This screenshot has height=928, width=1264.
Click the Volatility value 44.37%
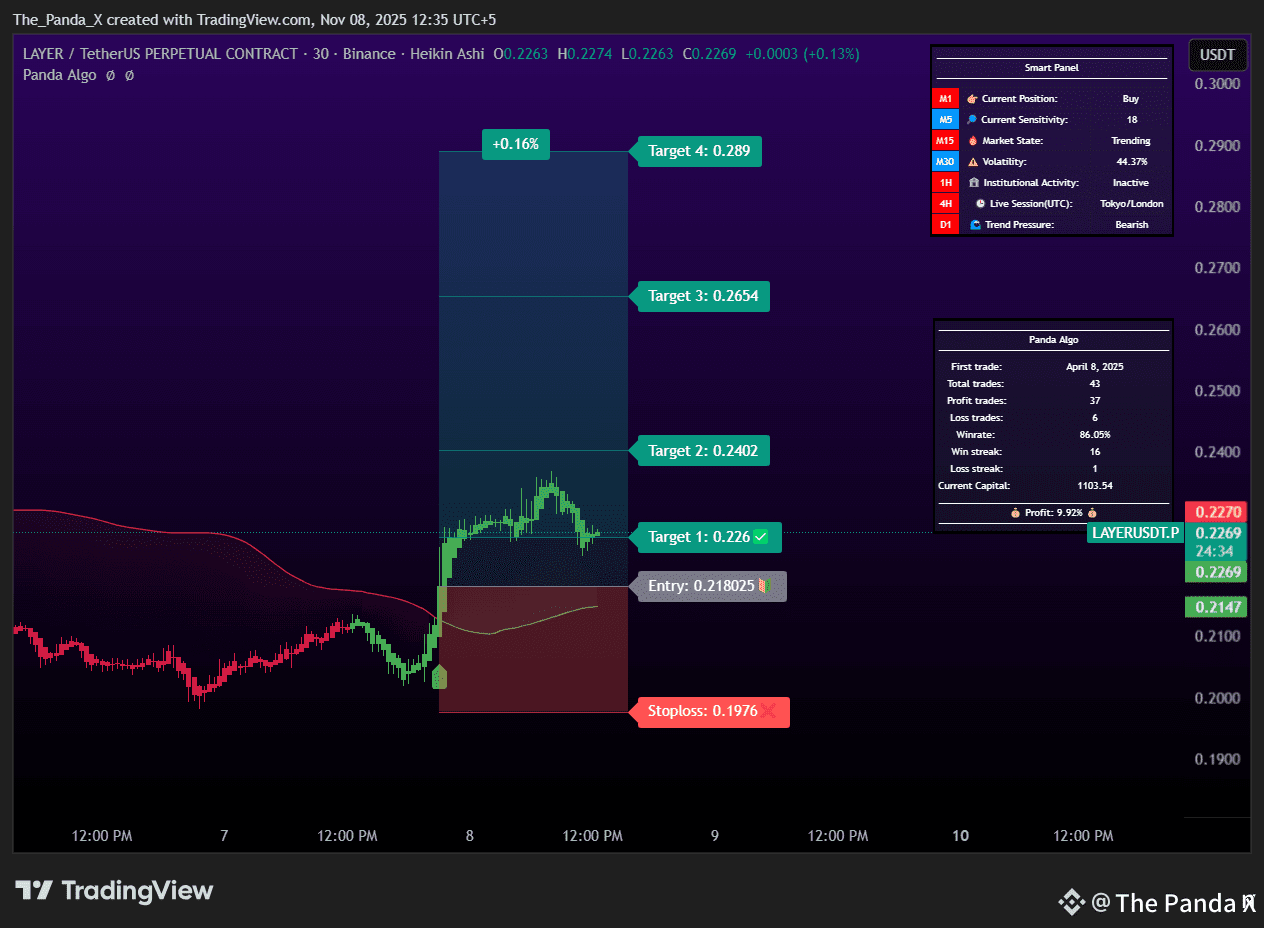click(1131, 162)
